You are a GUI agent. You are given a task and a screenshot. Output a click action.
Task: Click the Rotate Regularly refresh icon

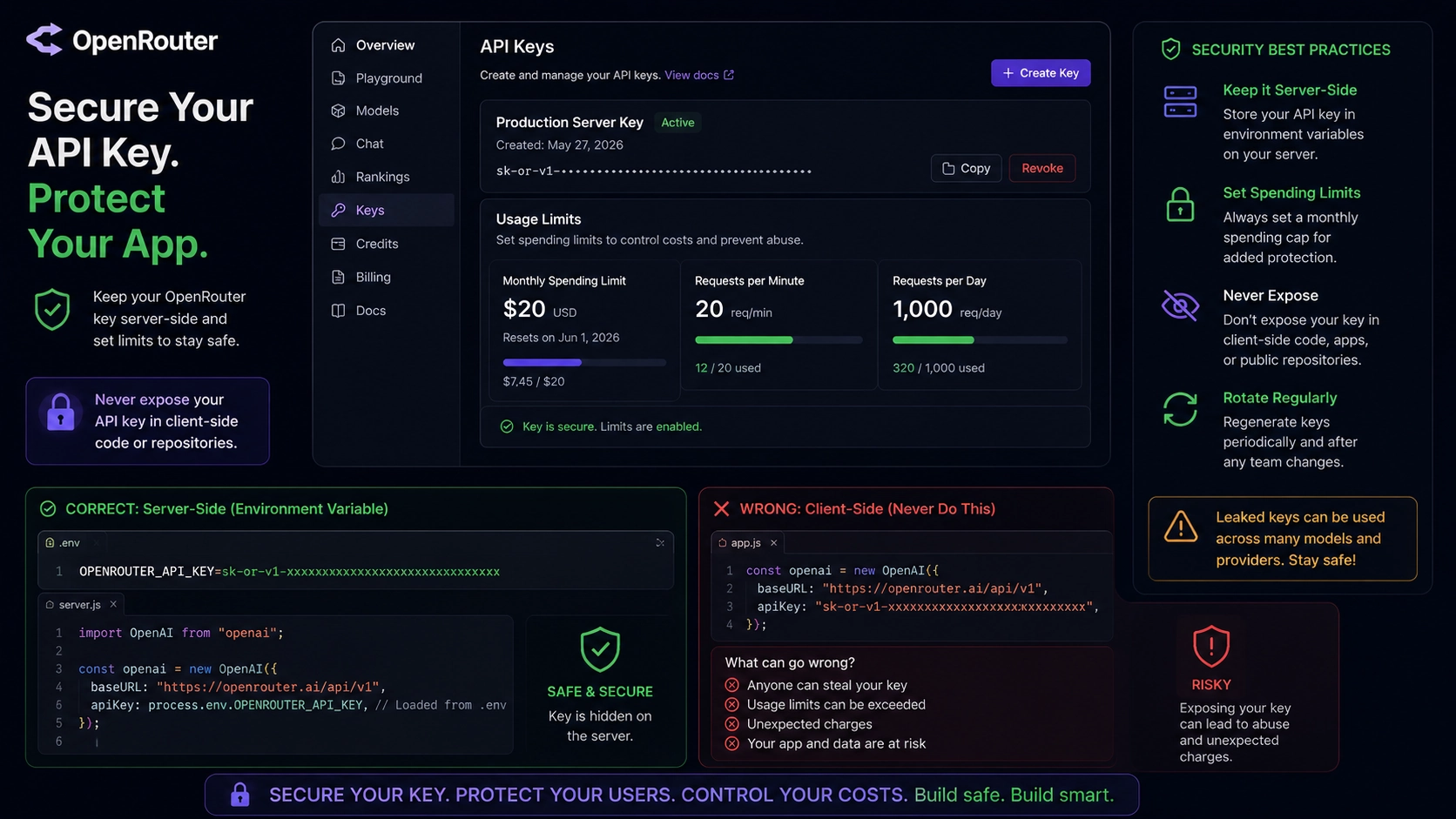[x=1180, y=409]
